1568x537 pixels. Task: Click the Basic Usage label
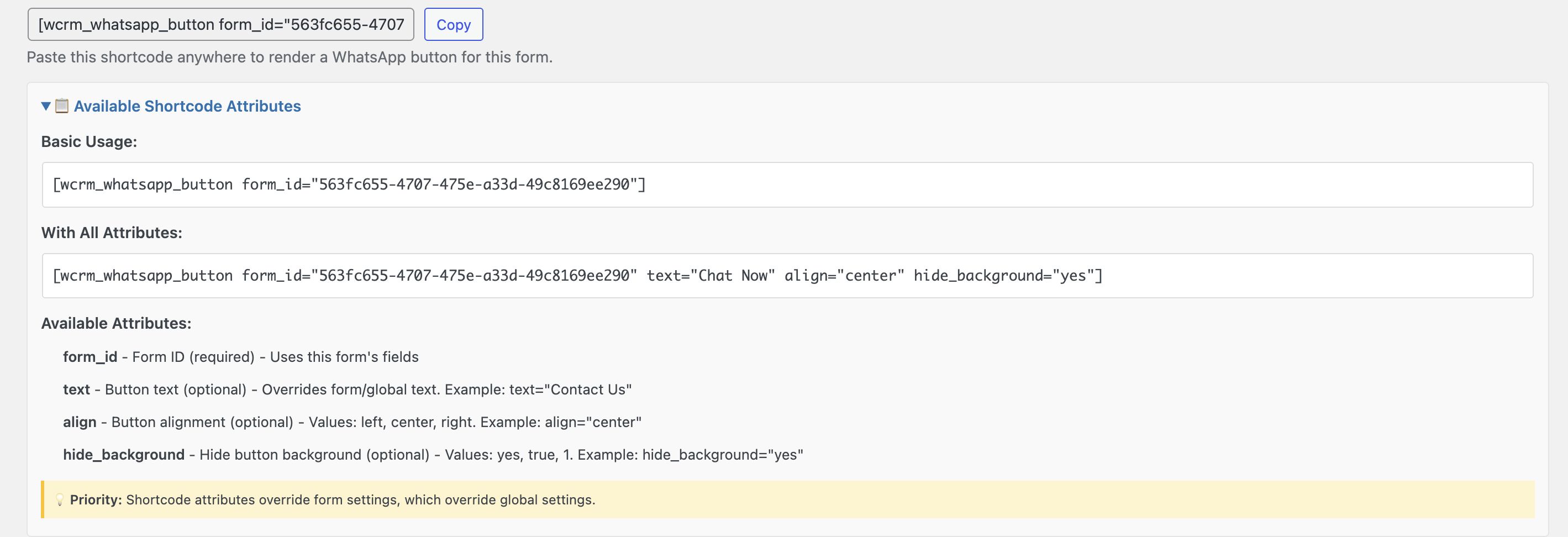pos(89,142)
